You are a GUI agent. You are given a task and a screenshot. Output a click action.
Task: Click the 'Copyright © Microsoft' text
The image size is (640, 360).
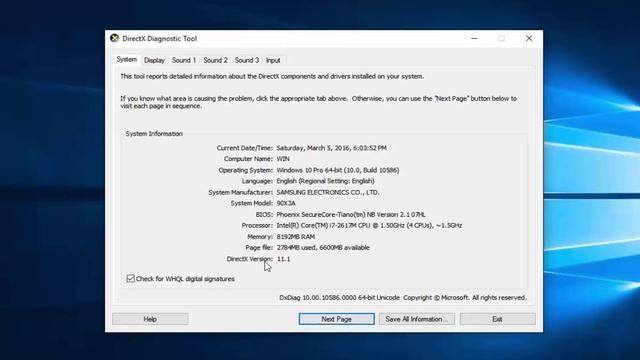(x=436, y=298)
